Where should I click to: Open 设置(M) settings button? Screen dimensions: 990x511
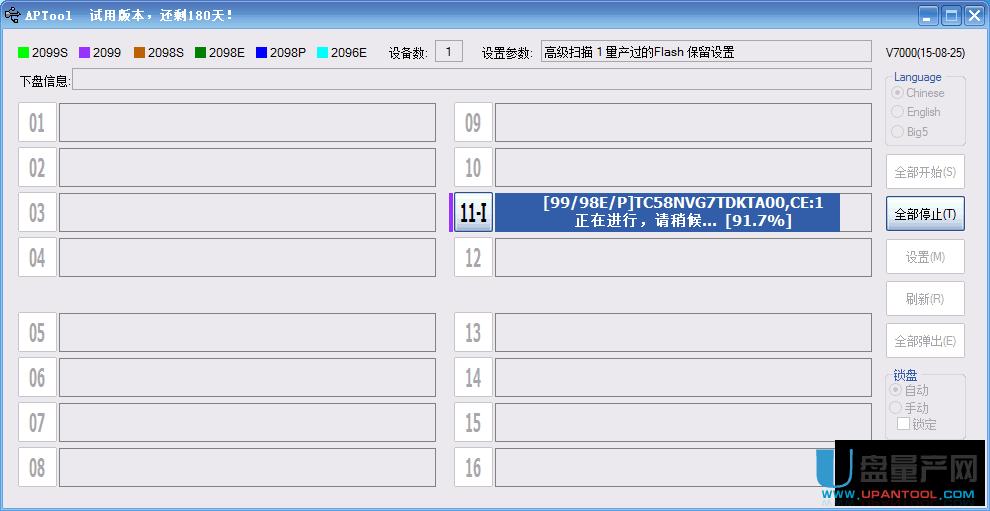point(925,257)
